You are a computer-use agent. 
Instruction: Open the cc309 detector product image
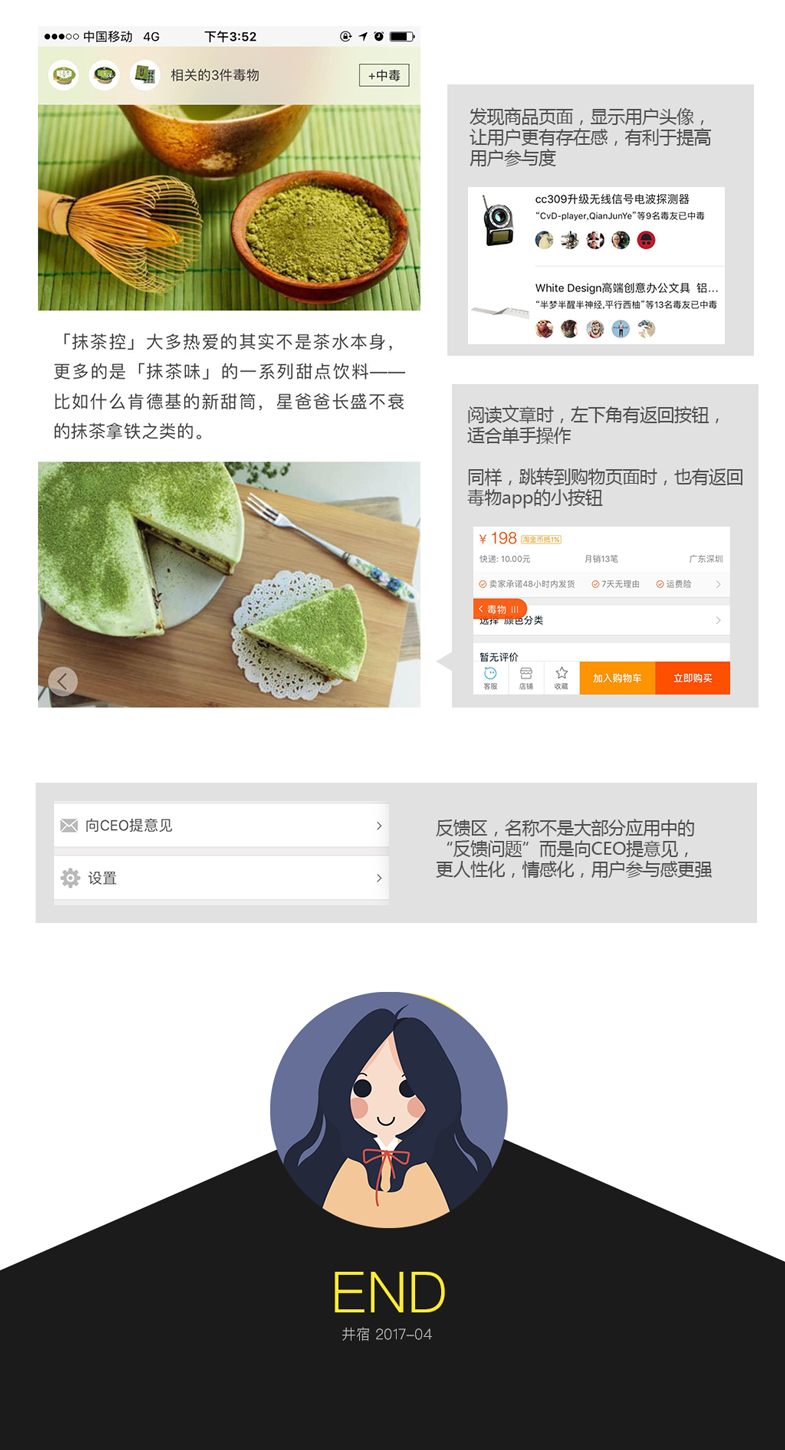tap(497, 221)
